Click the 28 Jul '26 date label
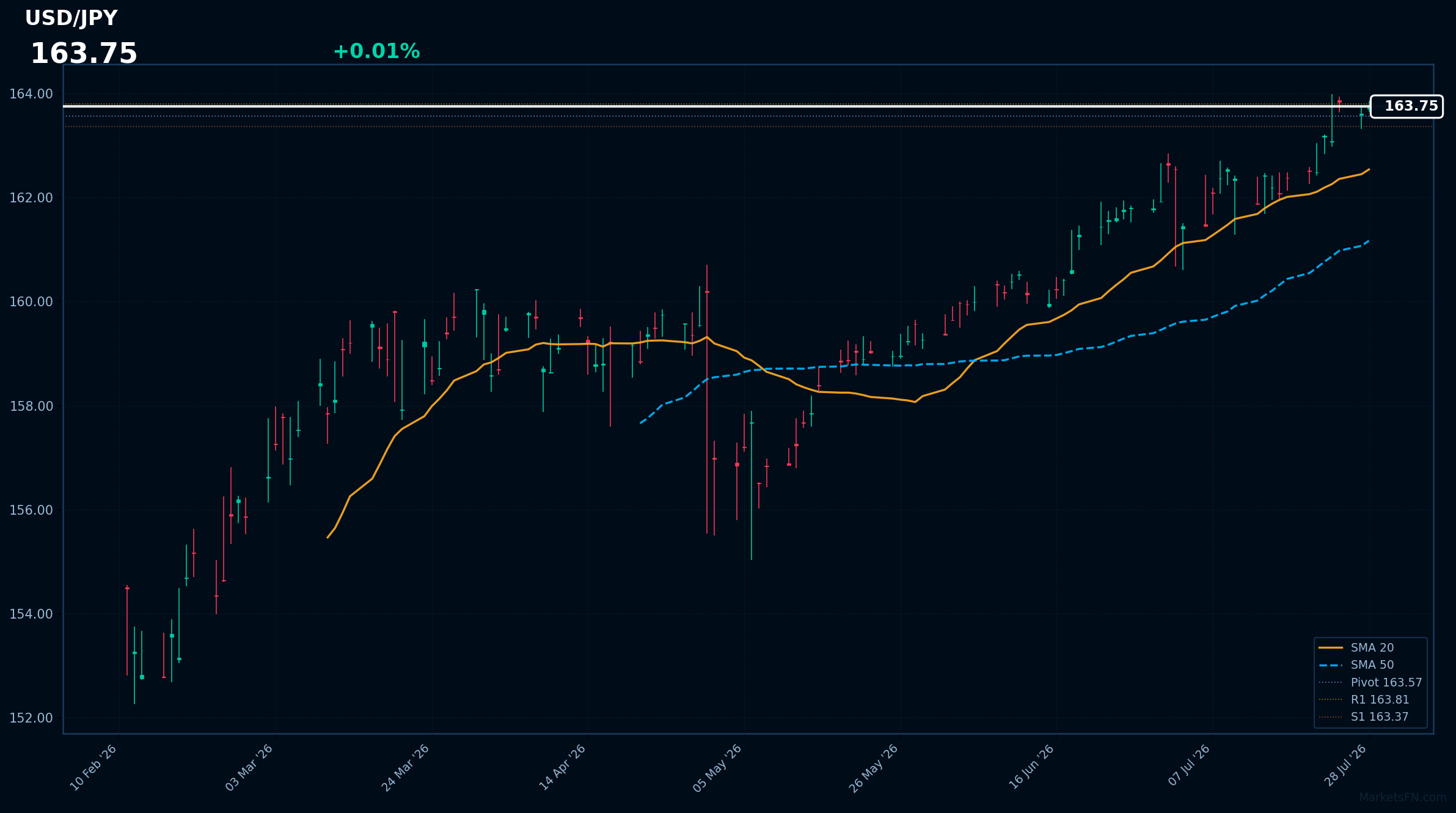1456x813 pixels. [1345, 767]
